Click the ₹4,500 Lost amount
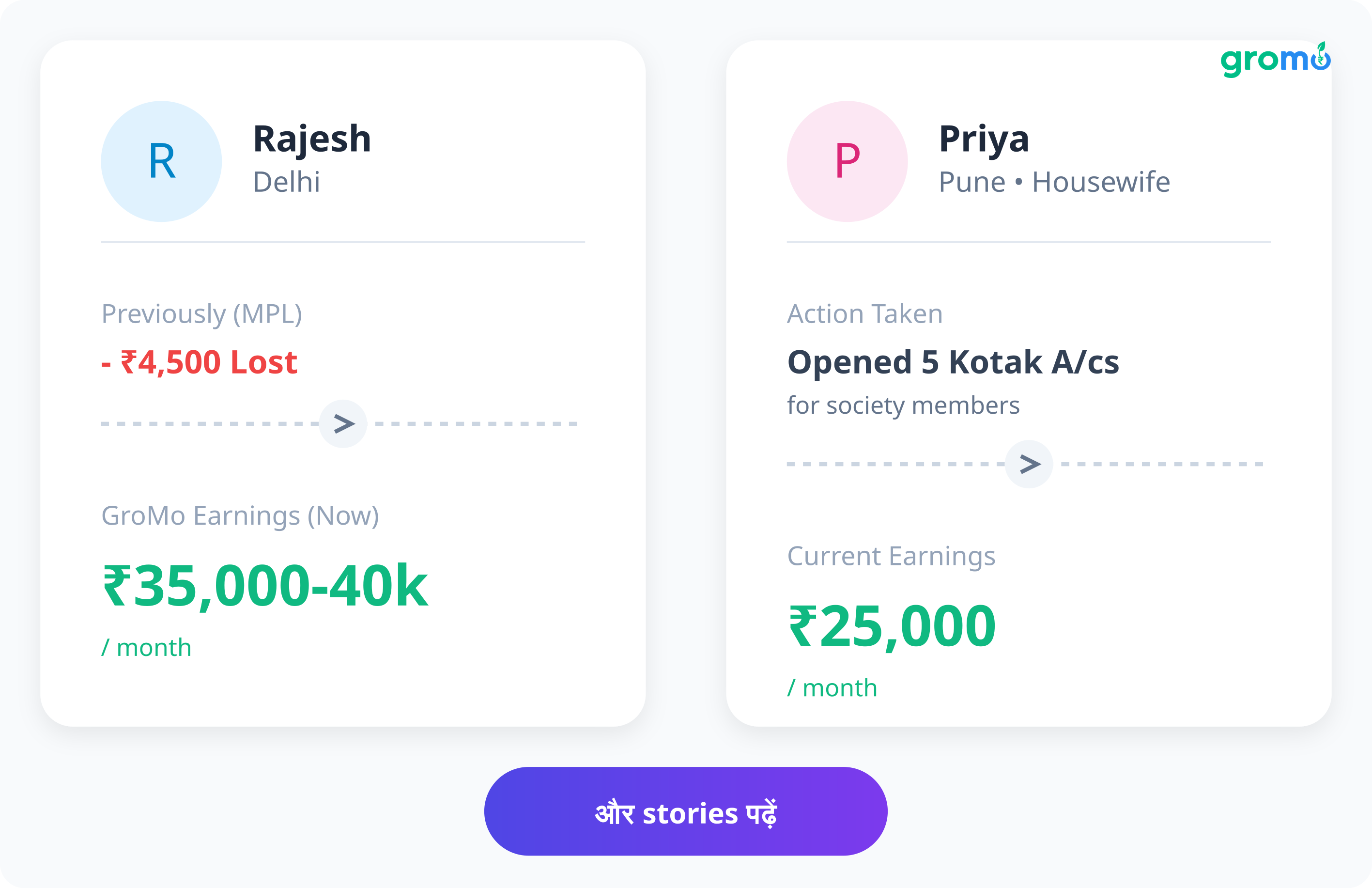Viewport: 1372px width, 888px height. (200, 362)
